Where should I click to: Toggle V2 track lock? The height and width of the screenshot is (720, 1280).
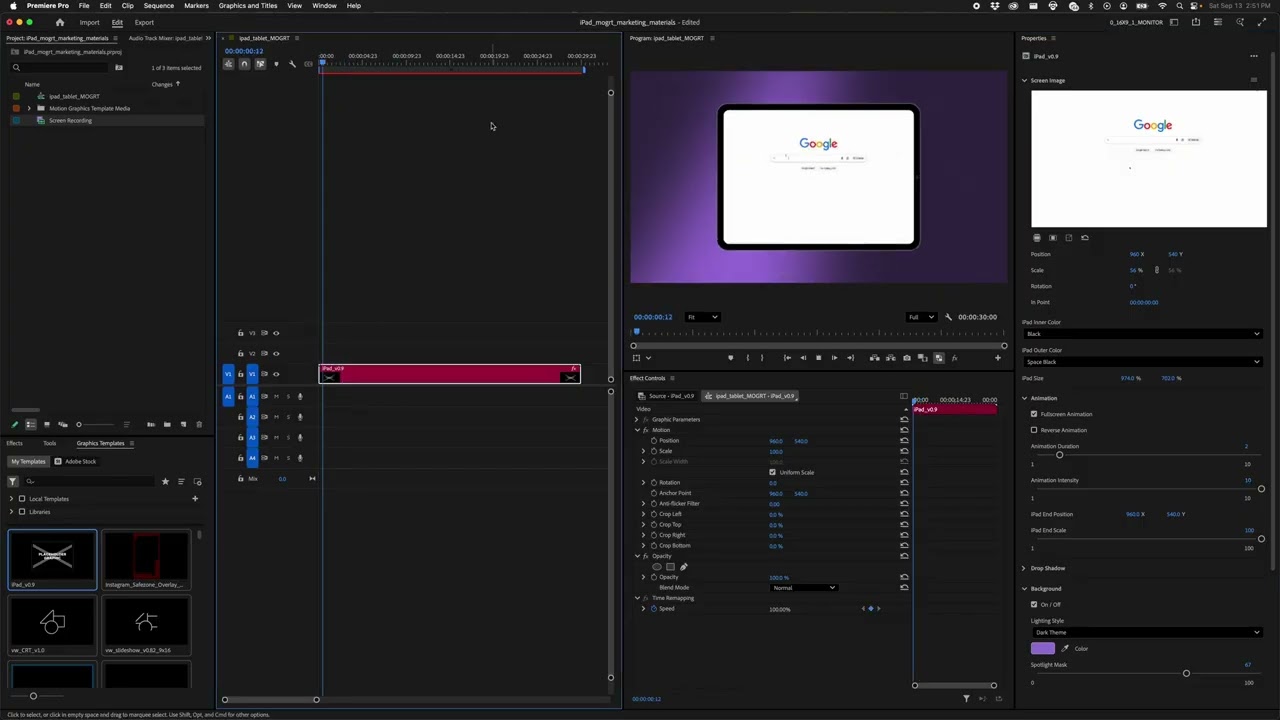coord(240,353)
